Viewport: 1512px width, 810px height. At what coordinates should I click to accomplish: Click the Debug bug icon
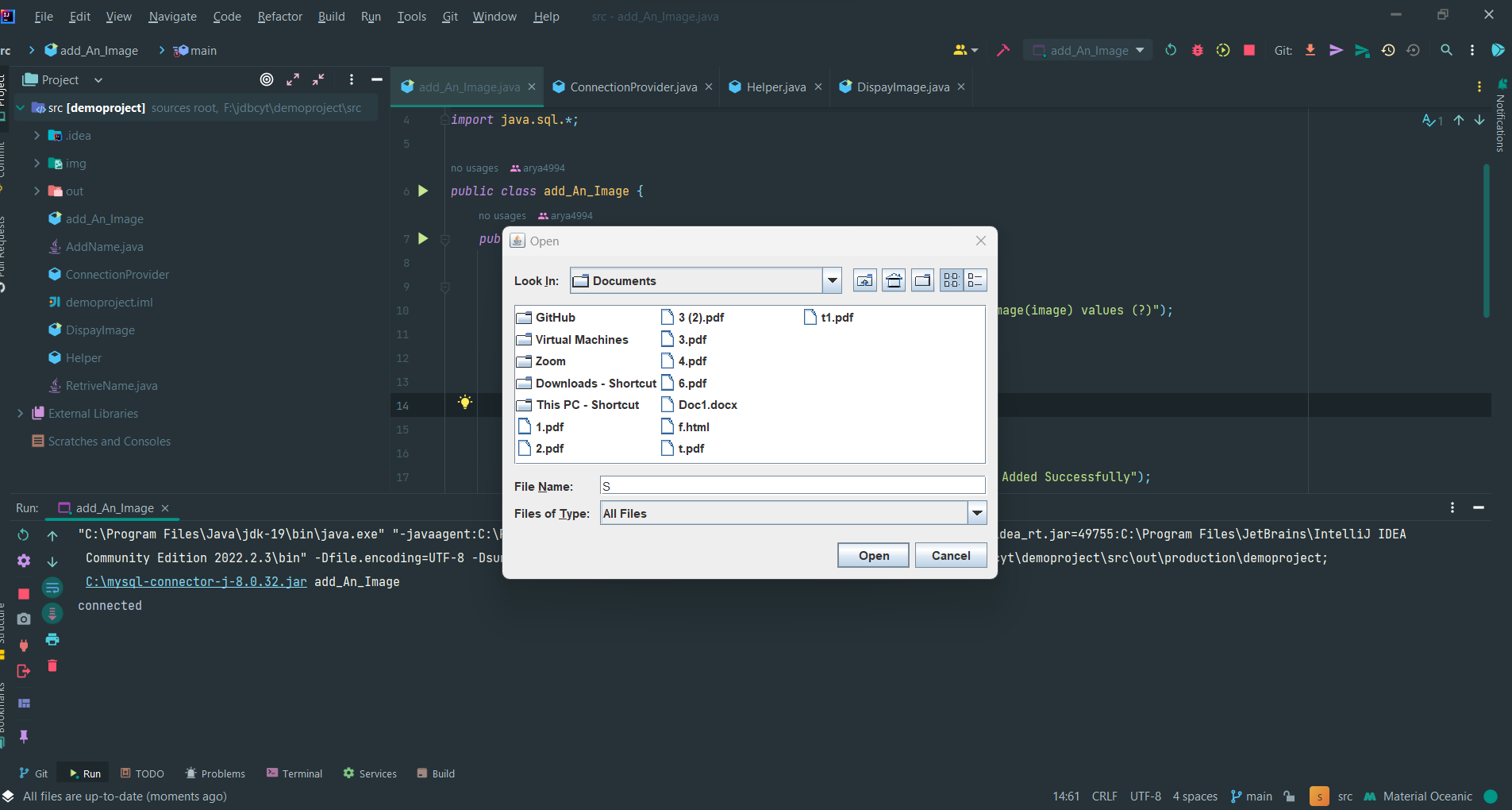[1198, 50]
